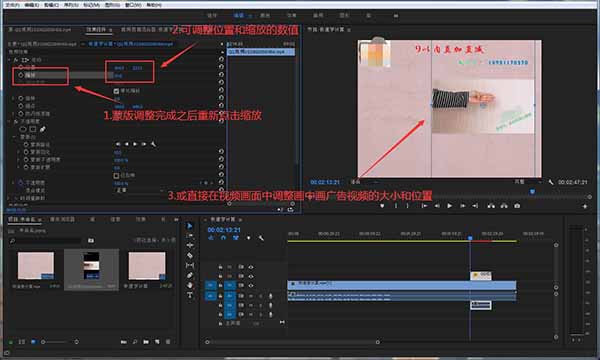Expand the Time Remapping effect
600x360 pixels.
coord(9,198)
